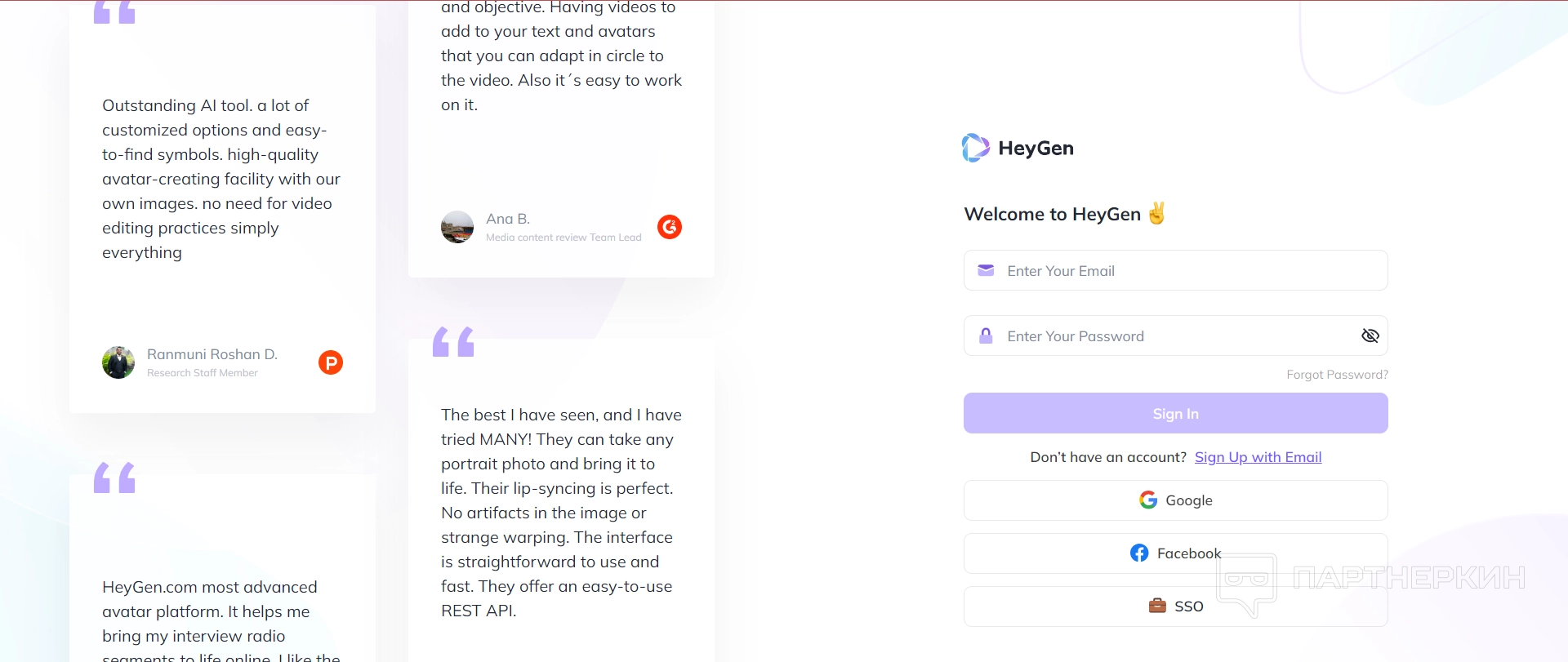
Task: Focus the Enter Your Password field
Action: (x=1176, y=335)
